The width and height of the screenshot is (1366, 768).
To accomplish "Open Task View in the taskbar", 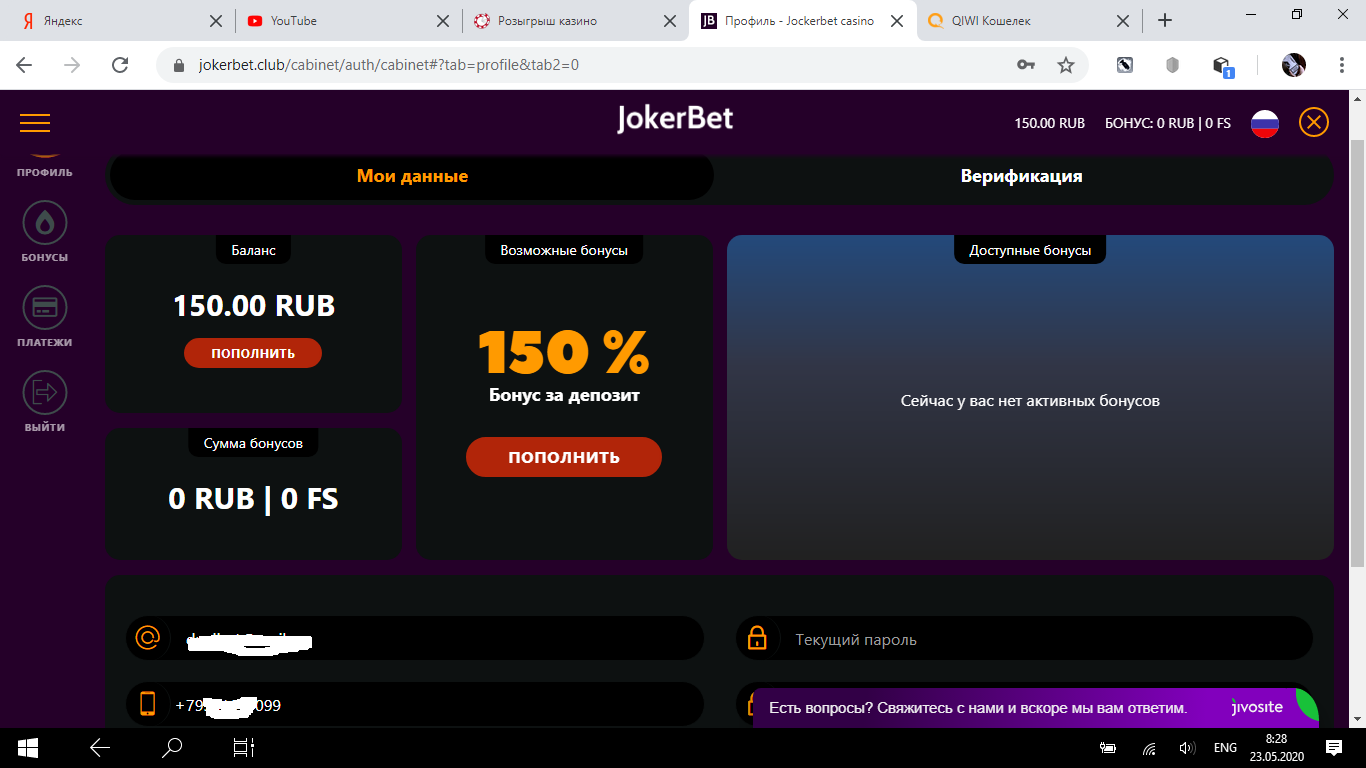I will pos(244,747).
